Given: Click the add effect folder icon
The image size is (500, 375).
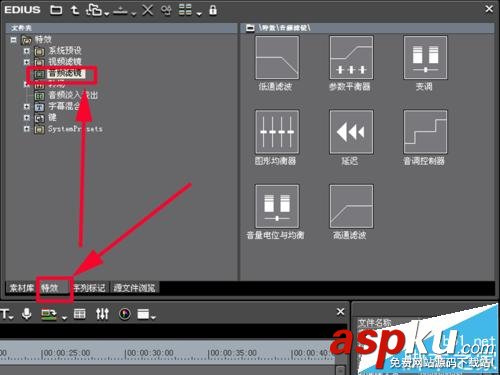Looking at the screenshot, I should (94, 10).
